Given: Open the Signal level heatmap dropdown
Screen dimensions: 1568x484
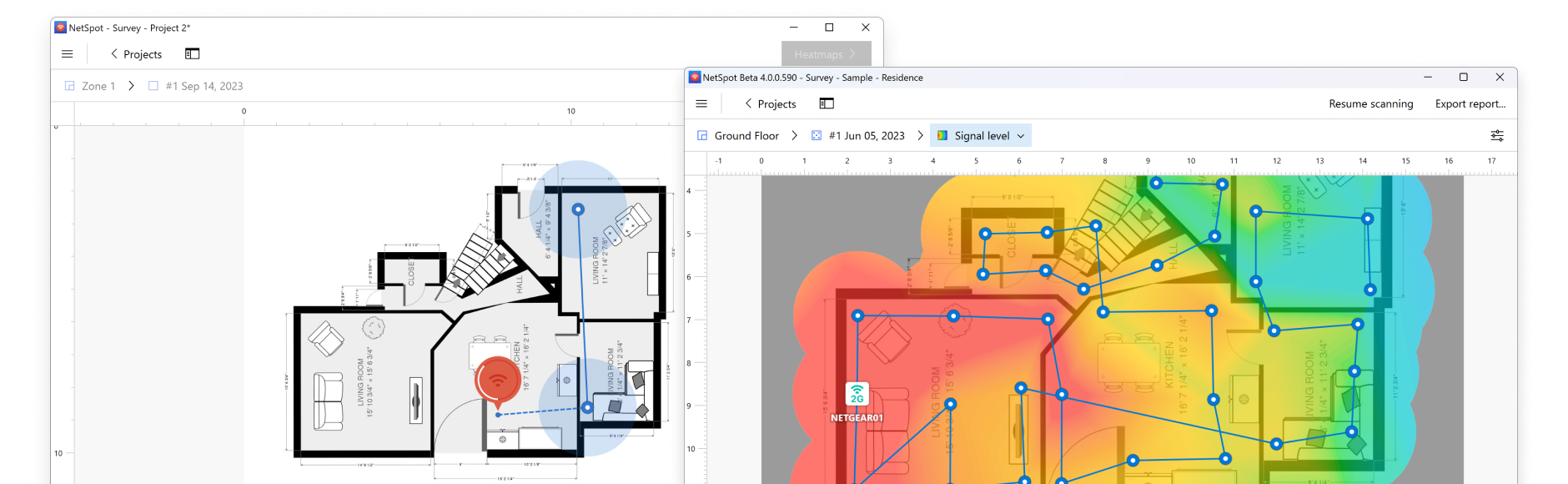Looking at the screenshot, I should click(x=981, y=136).
